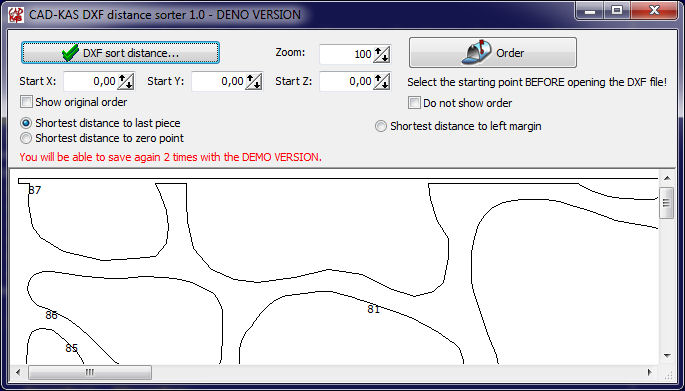
Task: Click into the Zoom value field
Action: click(x=346, y=54)
